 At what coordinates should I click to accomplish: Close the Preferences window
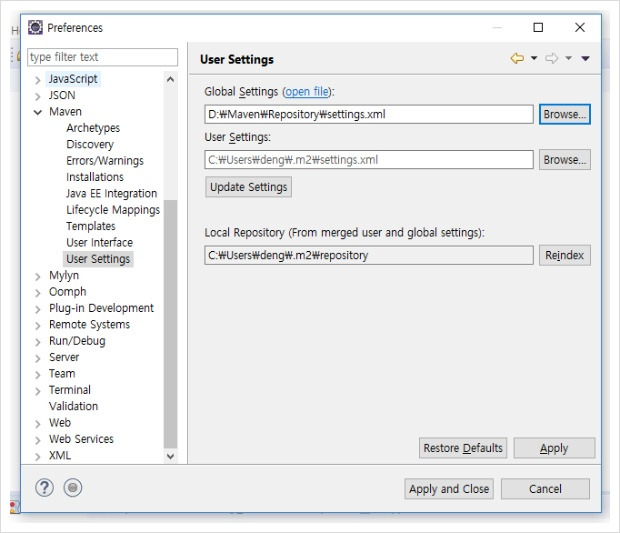tap(580, 27)
